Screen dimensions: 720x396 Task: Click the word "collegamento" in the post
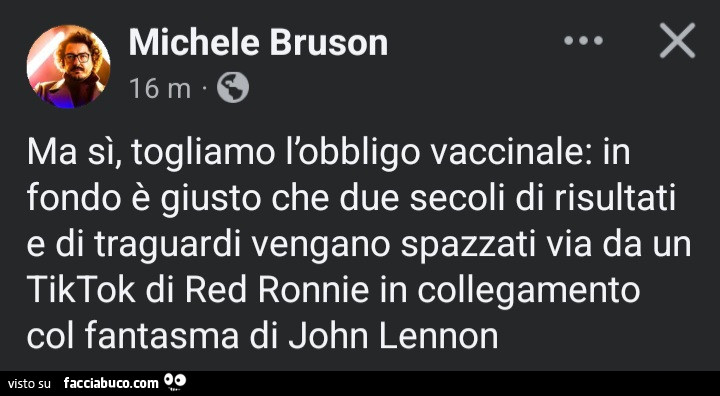(x=529, y=292)
